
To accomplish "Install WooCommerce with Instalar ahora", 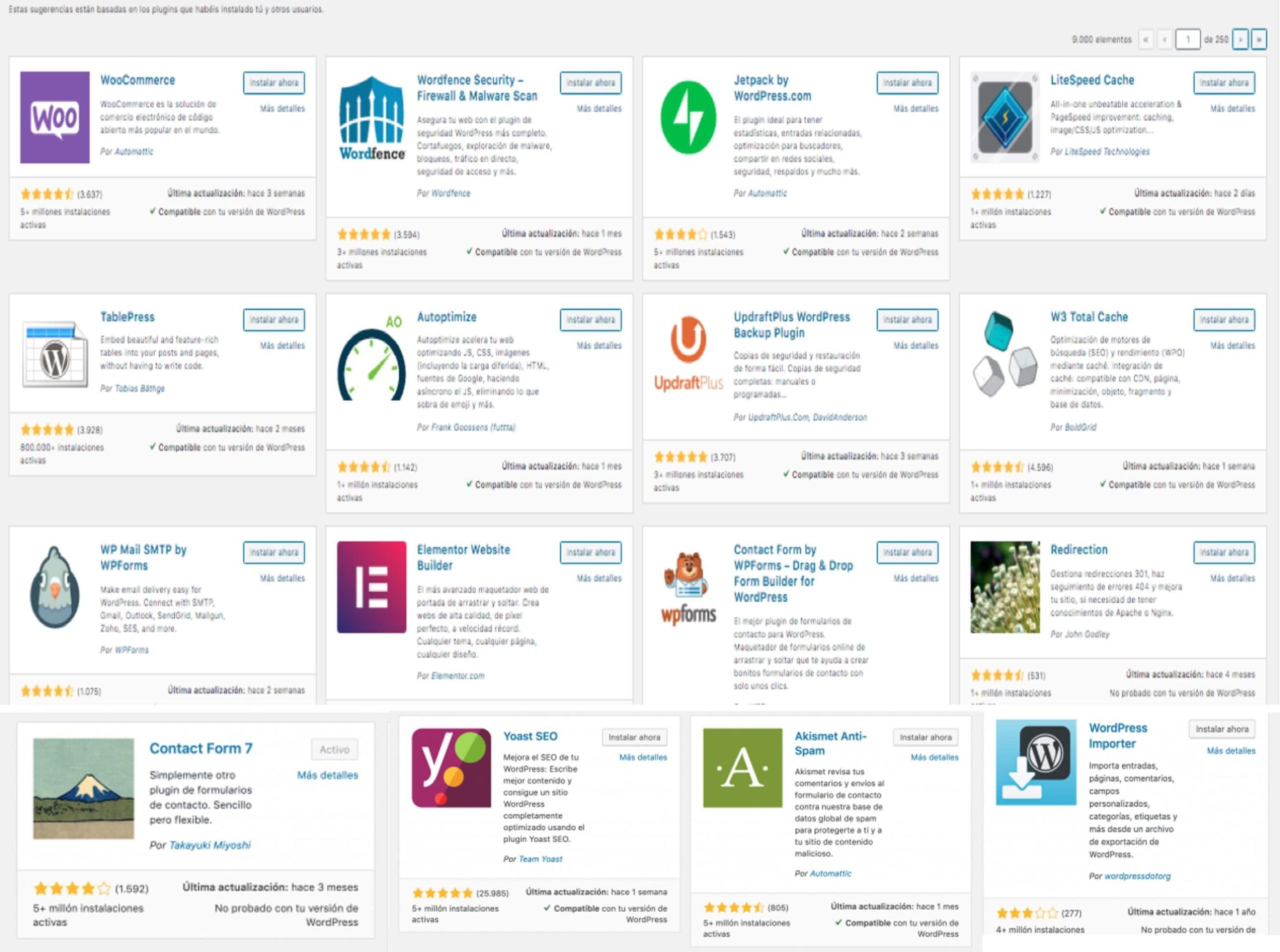I will coord(274,82).
